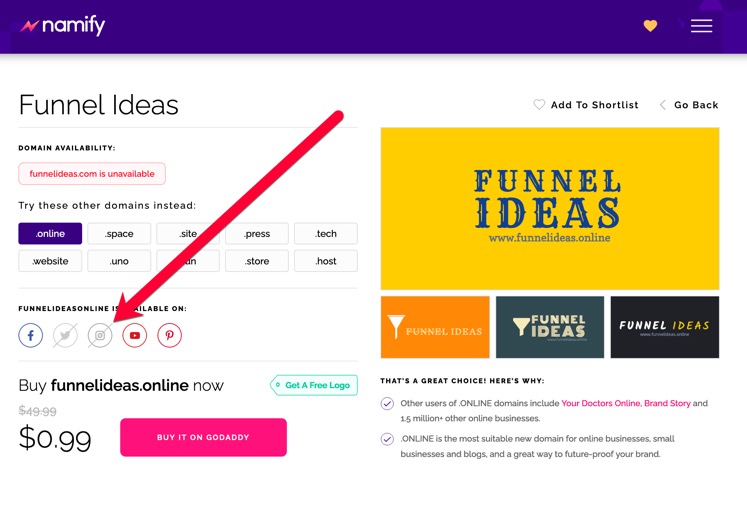Choose the .tech domain extension
The height and width of the screenshot is (514, 747).
click(326, 233)
